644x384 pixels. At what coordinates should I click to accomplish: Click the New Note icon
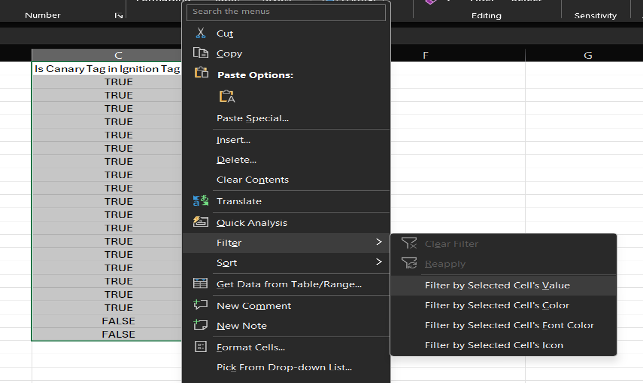coord(200,325)
